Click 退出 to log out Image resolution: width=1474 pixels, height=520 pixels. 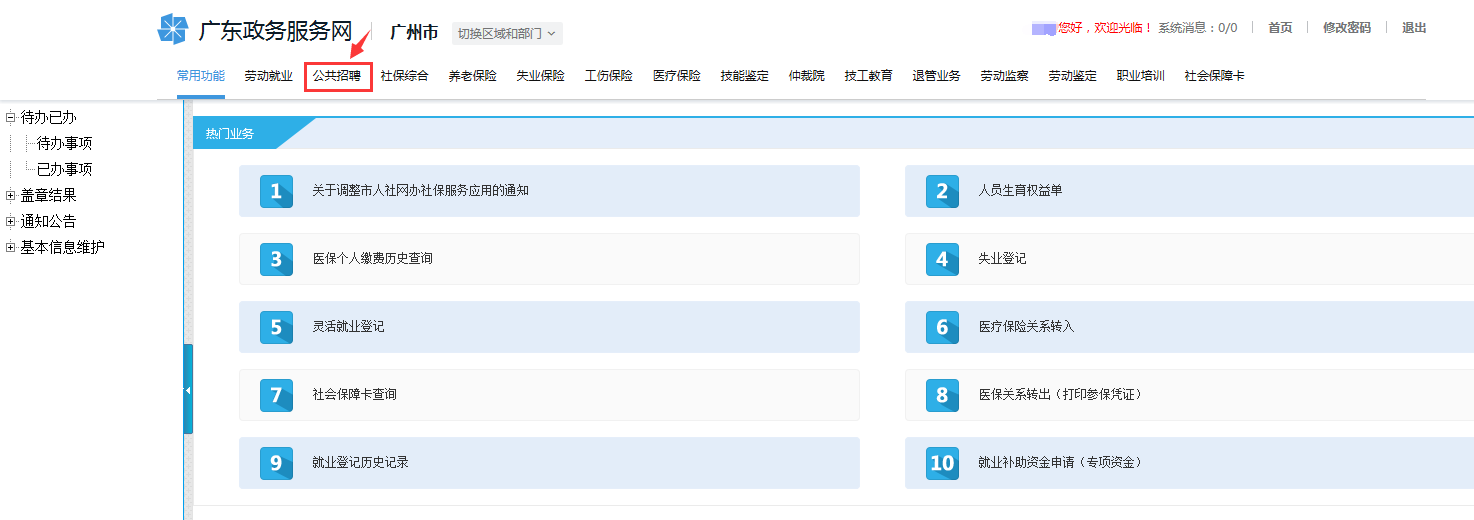(x=1414, y=28)
